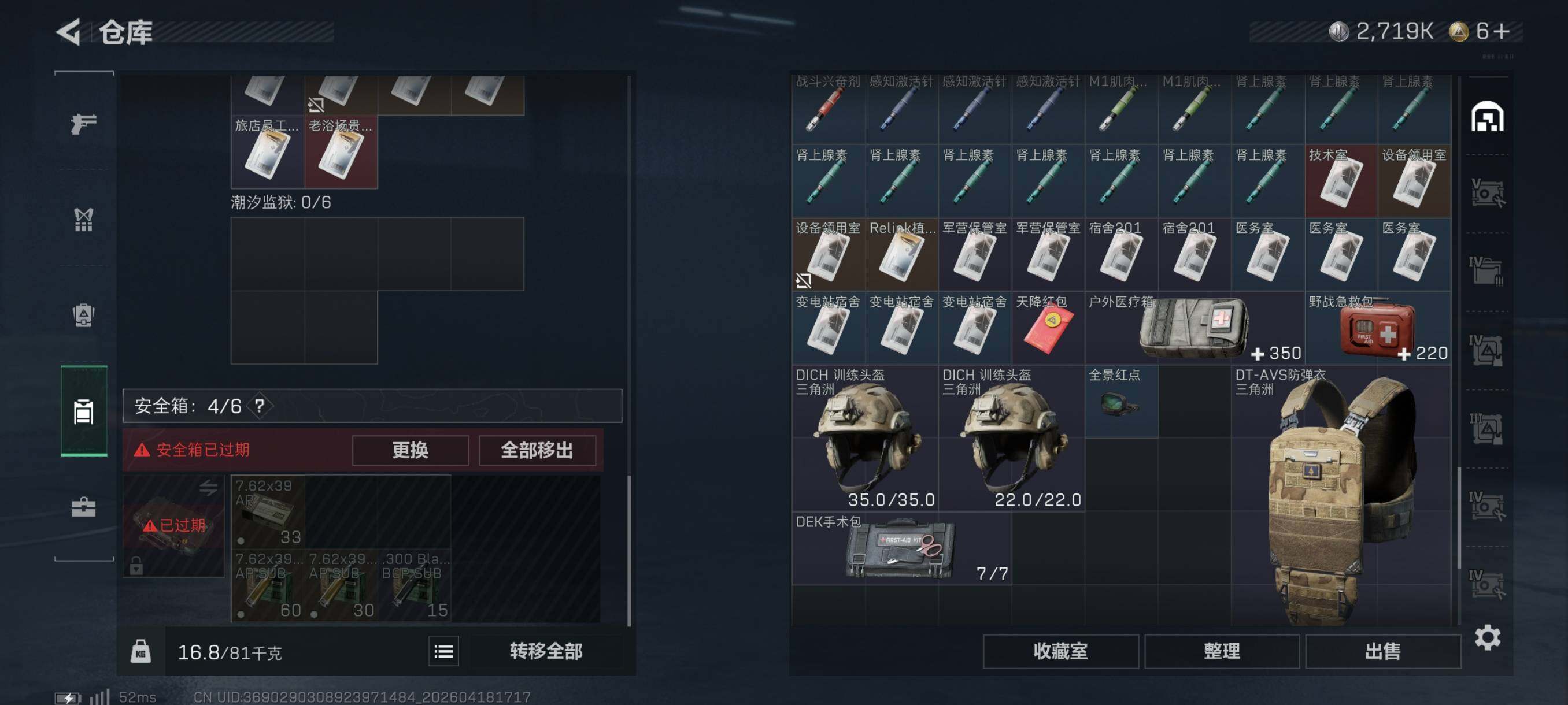Click the 整理 sort button
Viewport: 1568px width, 705px height.
click(1221, 651)
